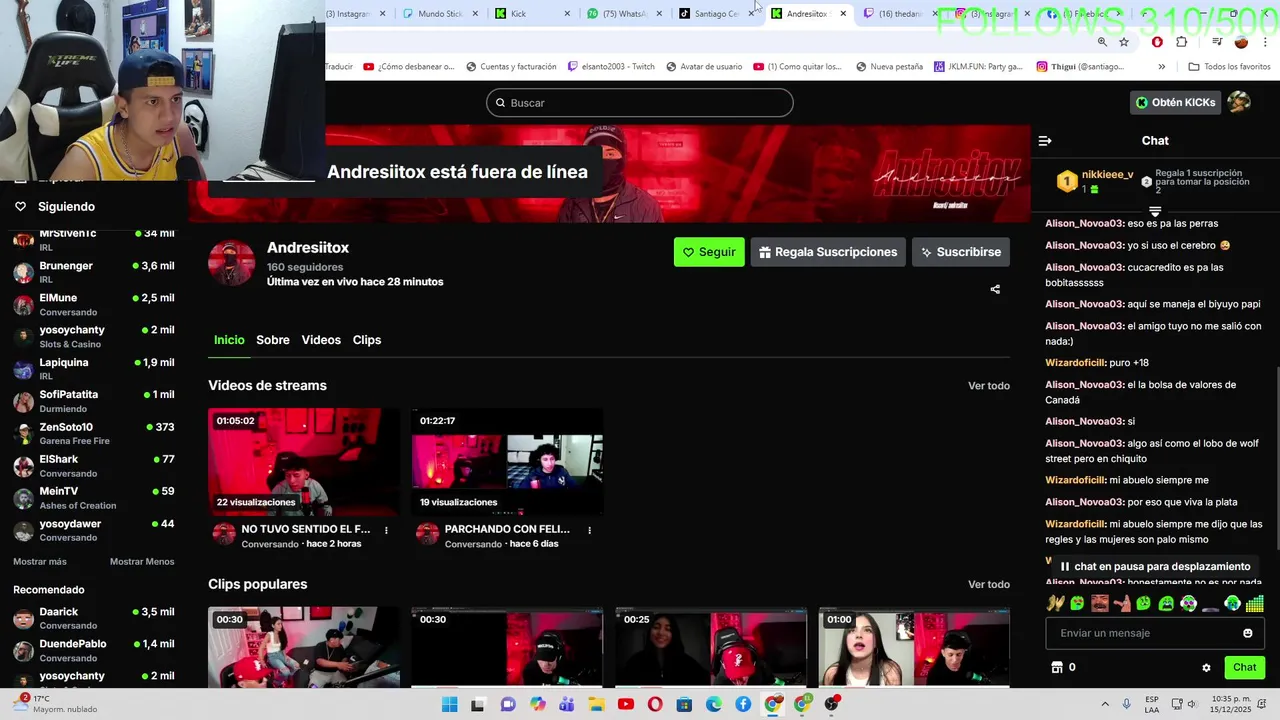
Task: Open the Chrome extensions puzzle icon
Action: point(1182,42)
